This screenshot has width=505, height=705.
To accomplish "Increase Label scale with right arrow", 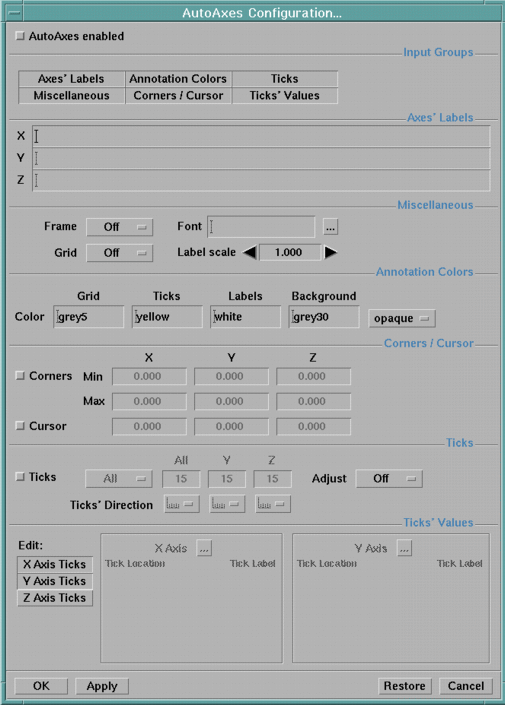I will [x=331, y=253].
